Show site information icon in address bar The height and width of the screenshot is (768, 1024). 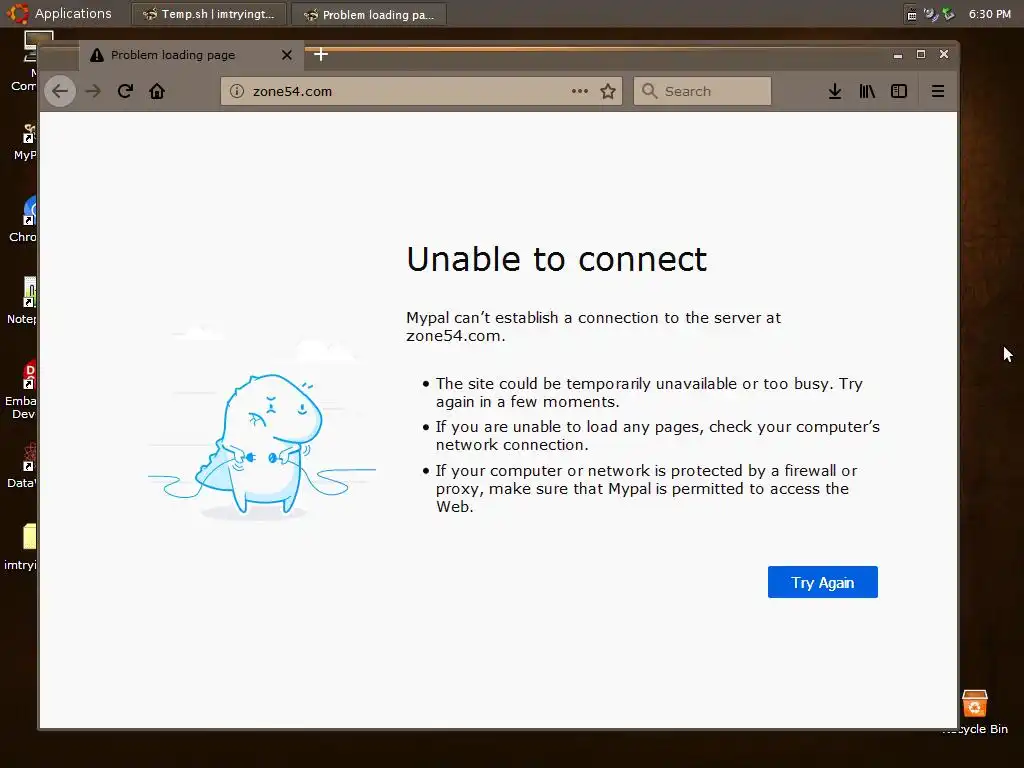pyautogui.click(x=237, y=91)
